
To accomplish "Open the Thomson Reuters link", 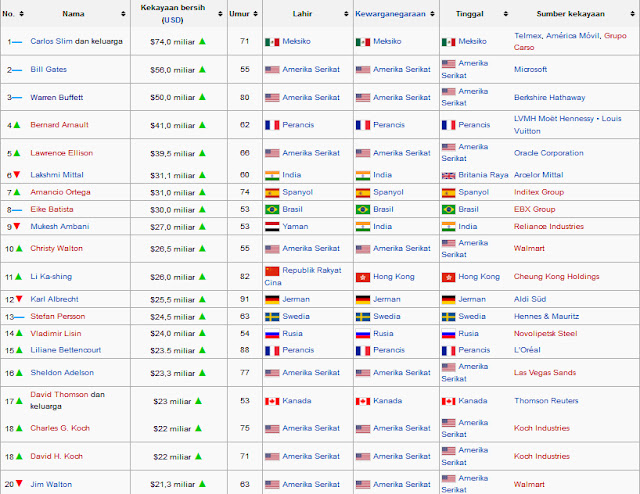I will tap(546, 401).
